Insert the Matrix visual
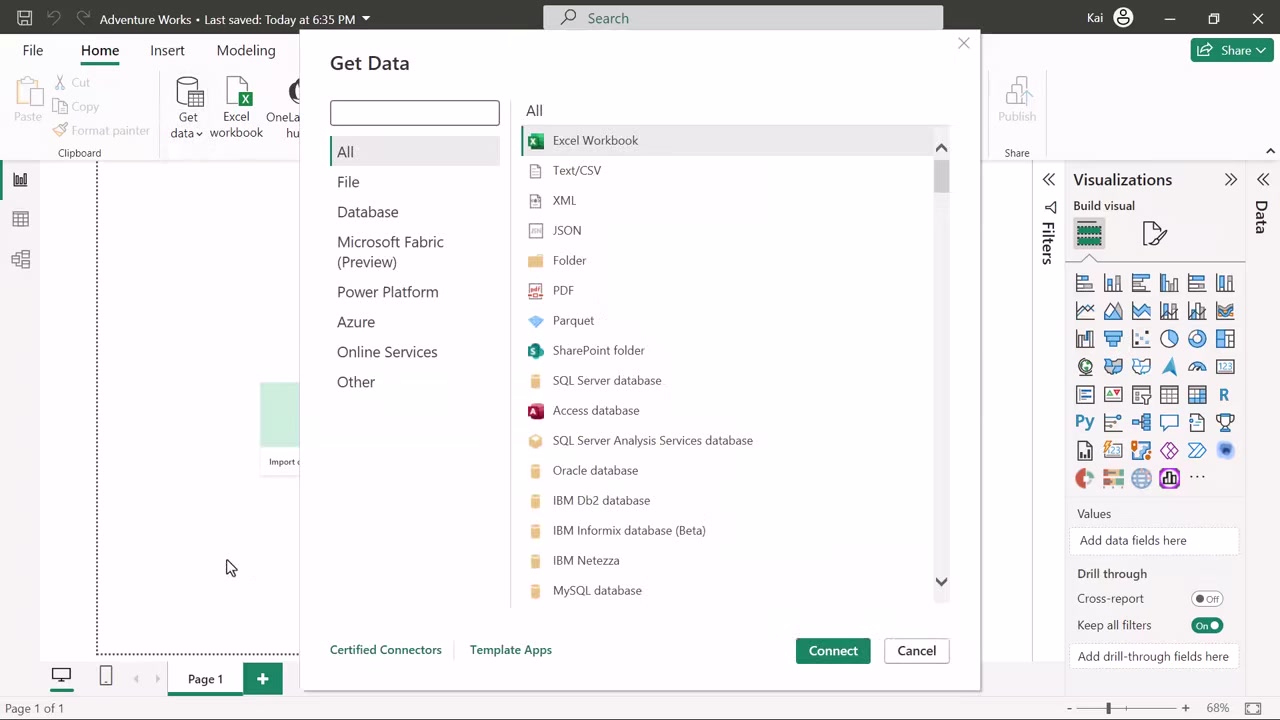The height and width of the screenshot is (720, 1280). [1197, 395]
